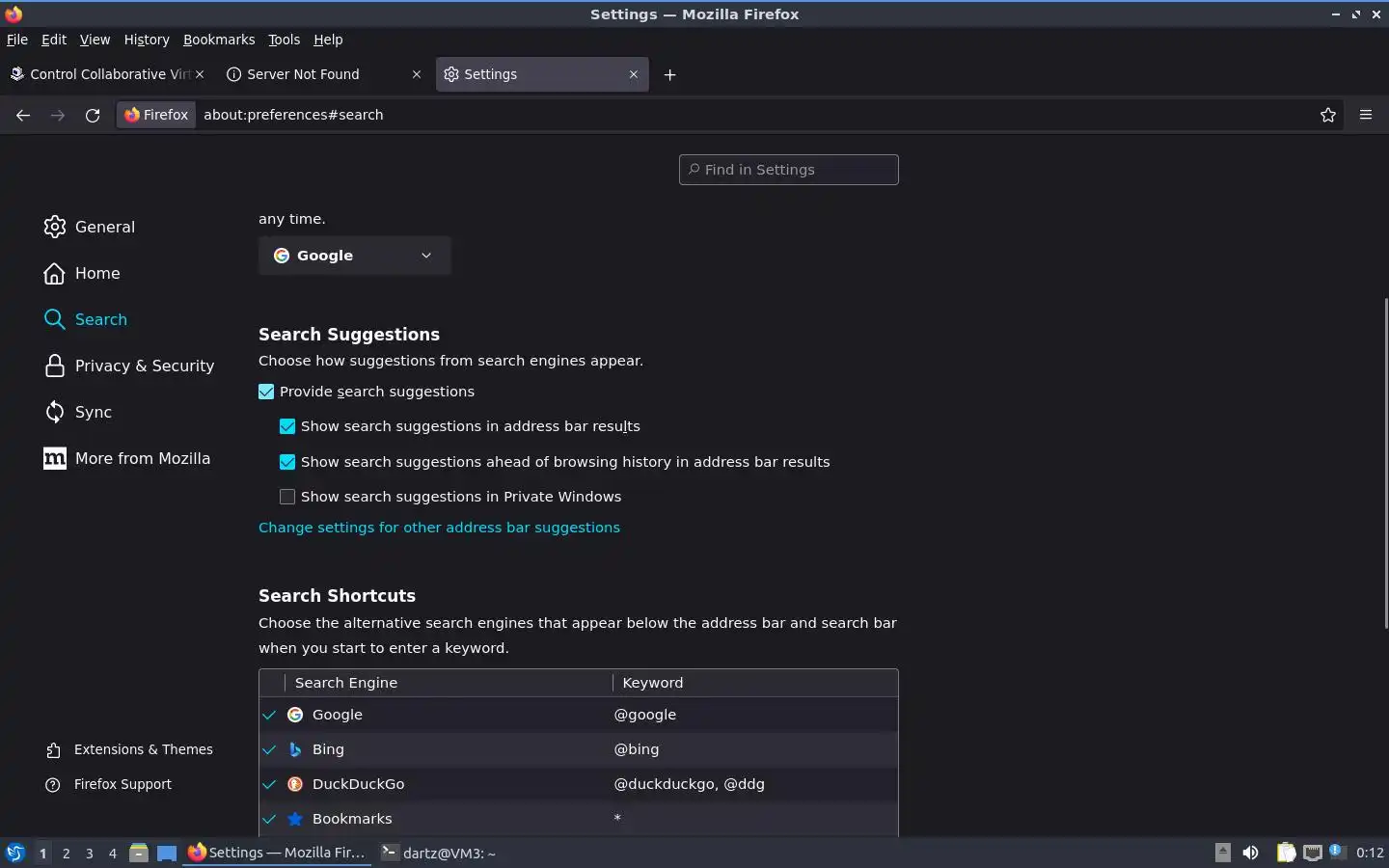Click the Find in Settings search field
This screenshot has height=868, width=1389.
(x=789, y=170)
